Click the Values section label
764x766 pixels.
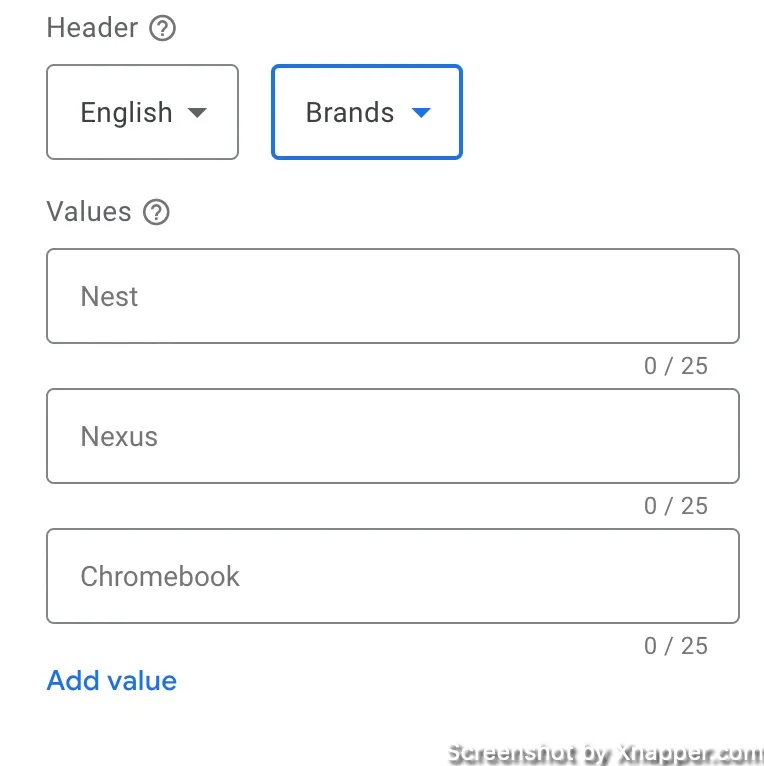pyautogui.click(x=89, y=212)
